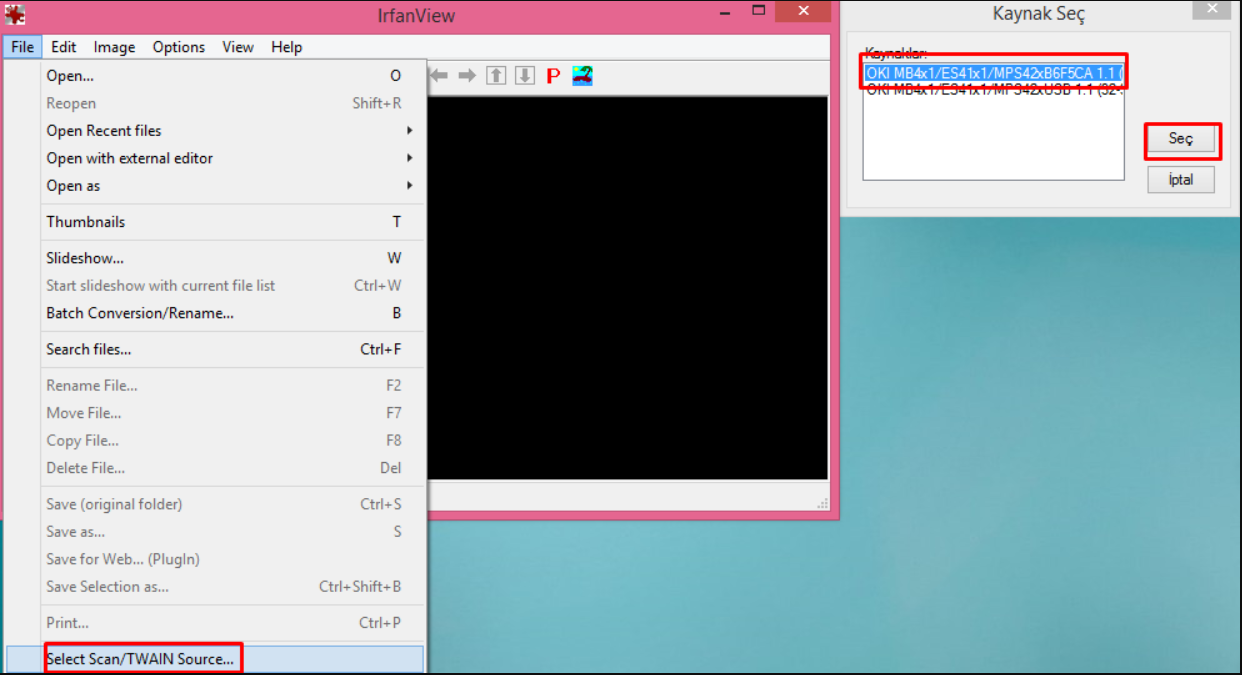The width and height of the screenshot is (1242, 675).
Task: Close the Kaynak Seç dialog
Action: (x=1213, y=10)
